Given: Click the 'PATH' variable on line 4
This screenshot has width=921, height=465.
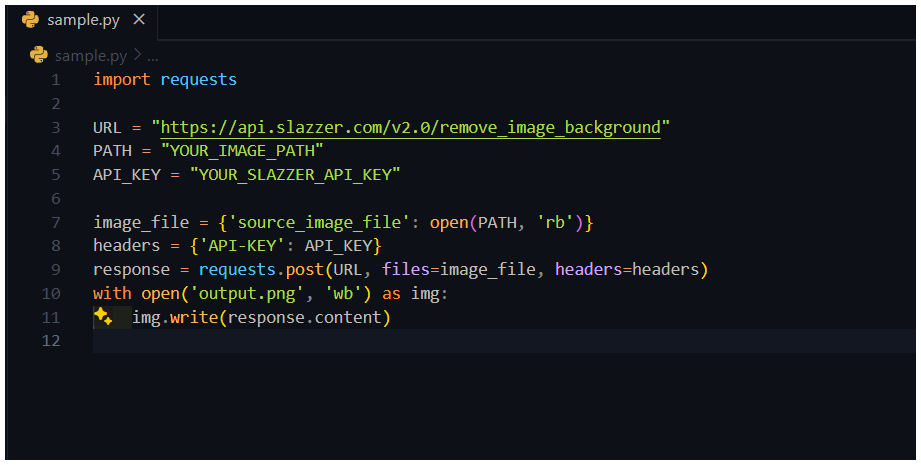Looking at the screenshot, I should [112, 151].
